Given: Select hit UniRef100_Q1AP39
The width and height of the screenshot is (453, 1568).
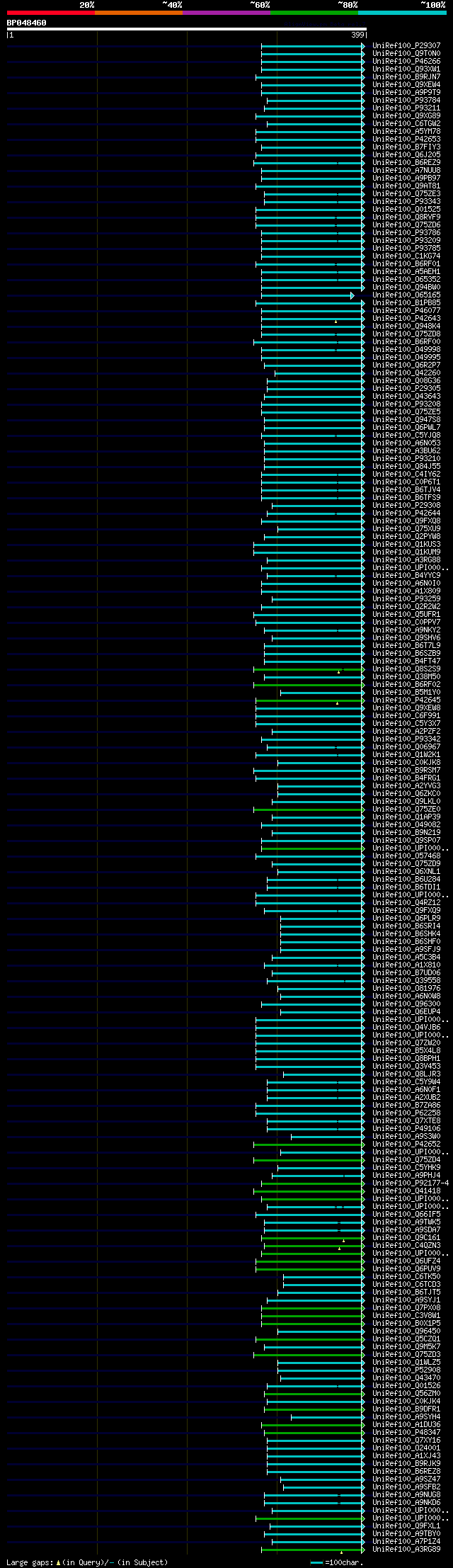Looking at the screenshot, I should 406,817.
